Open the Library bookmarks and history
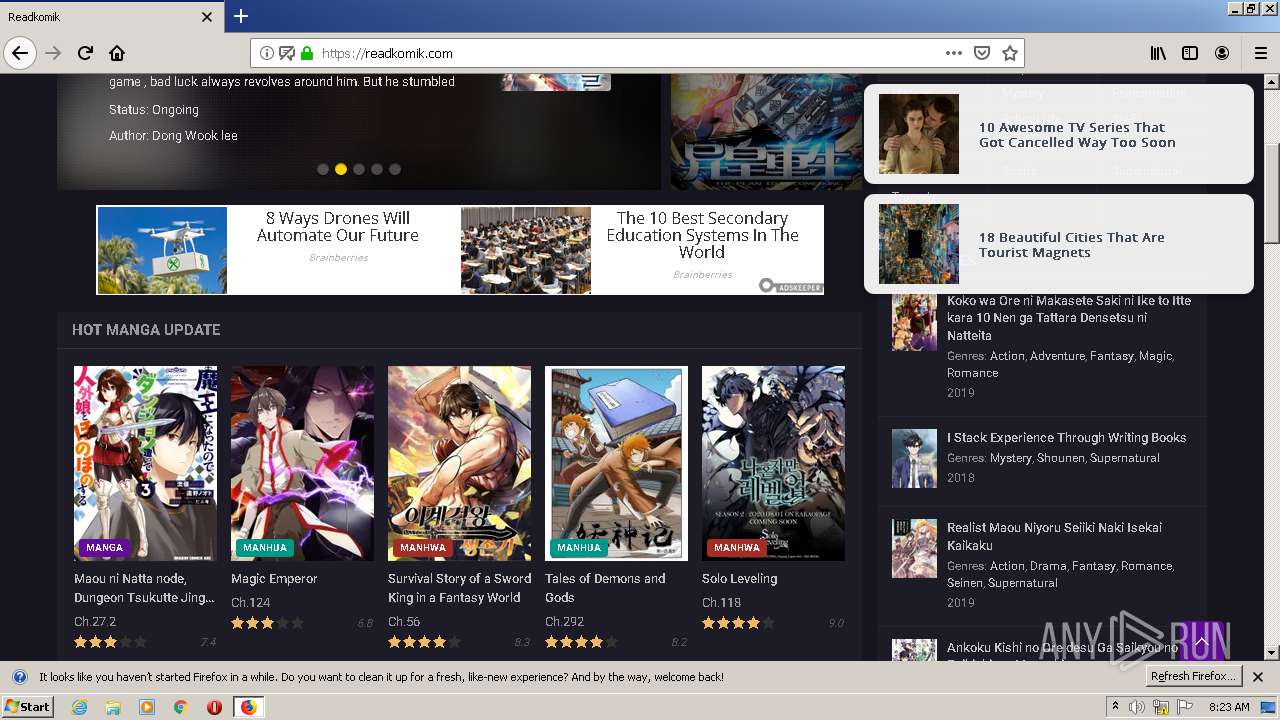 coord(1158,53)
